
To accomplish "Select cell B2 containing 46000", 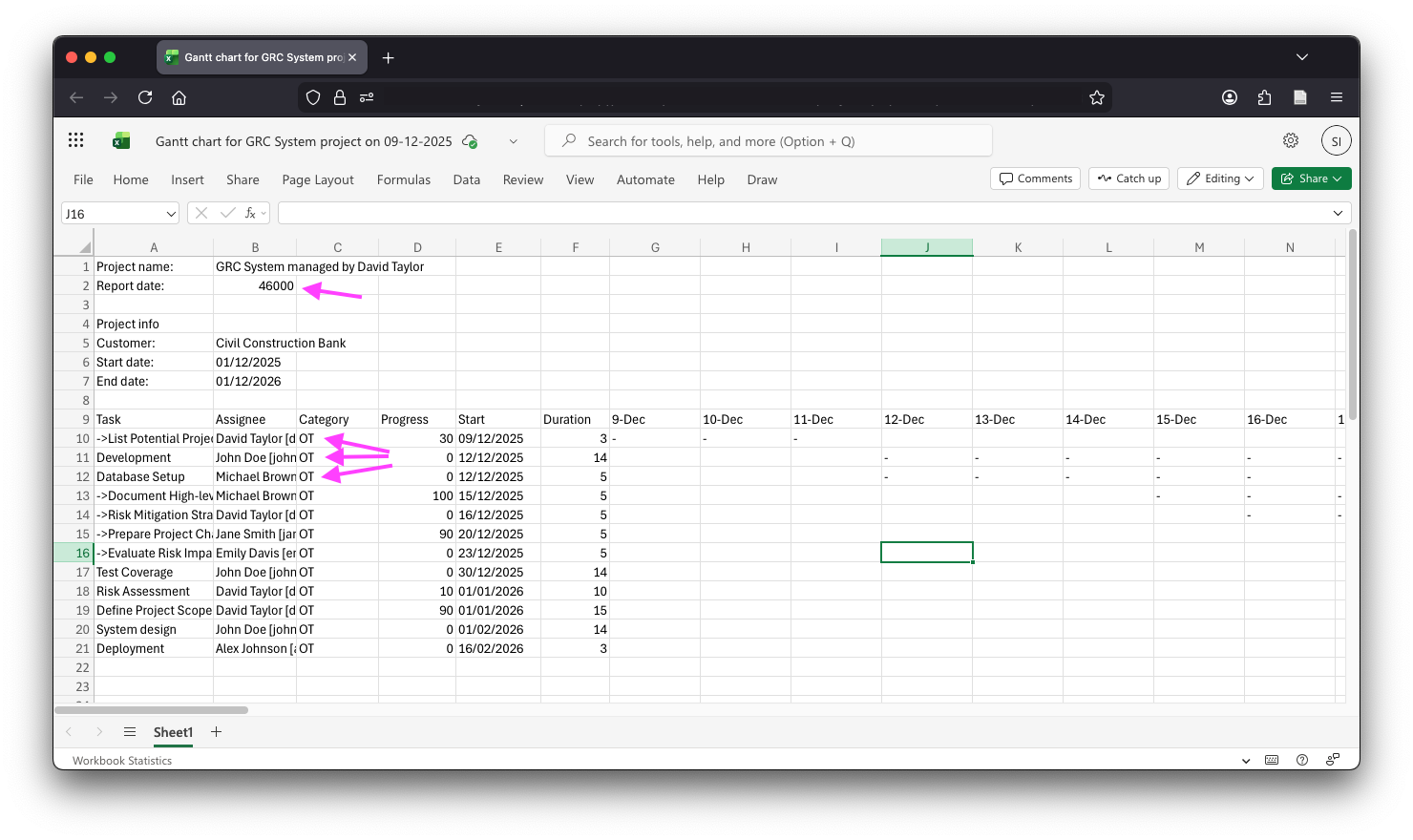I will coord(255,285).
